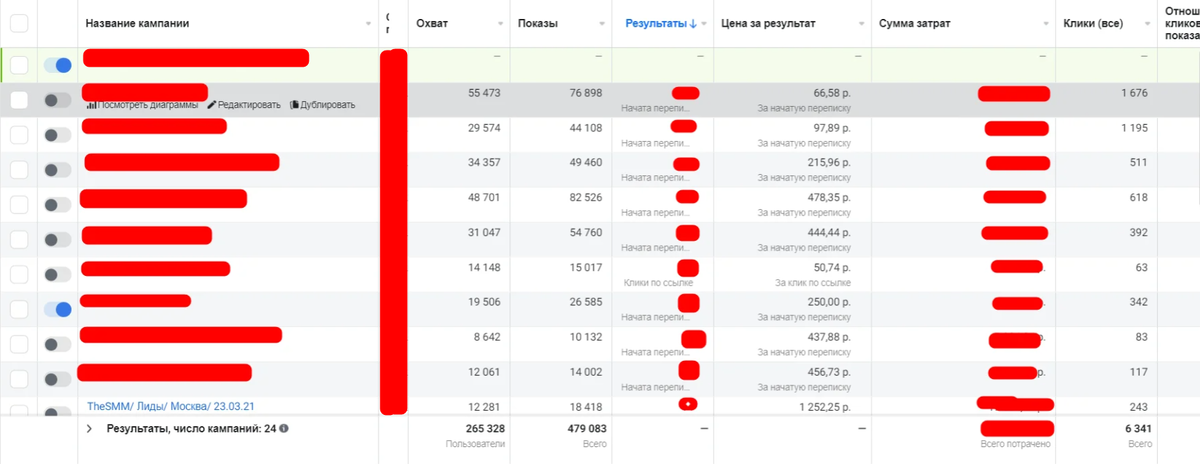Select the checkbox for the row with reach 48 701
This screenshot has height=464, width=1200.
19,205
